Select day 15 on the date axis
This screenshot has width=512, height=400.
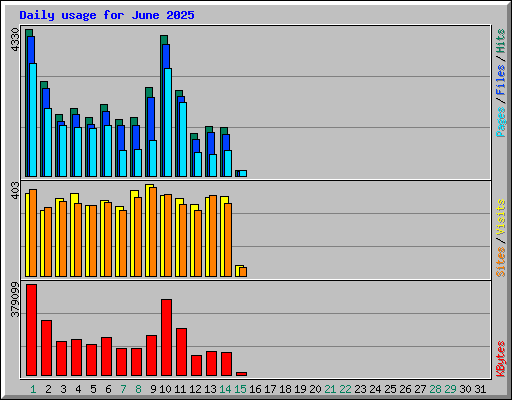click(x=240, y=389)
